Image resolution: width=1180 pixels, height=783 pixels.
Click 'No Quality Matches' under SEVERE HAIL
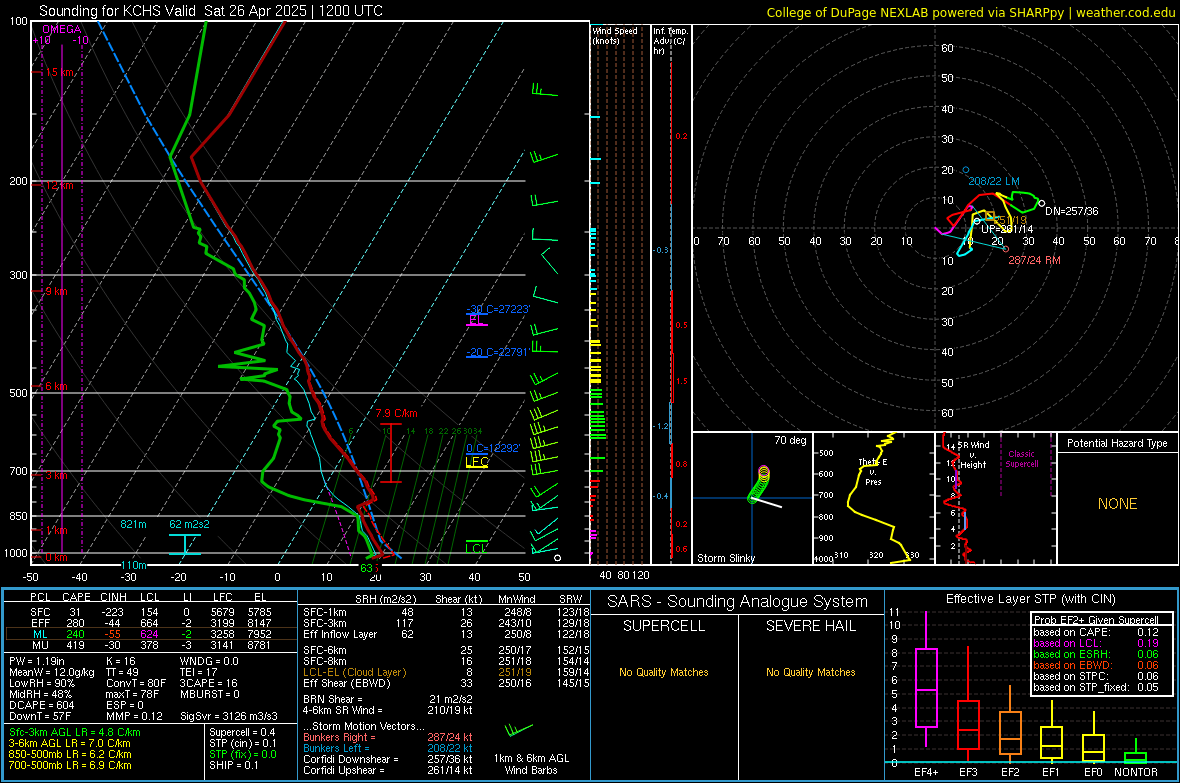point(810,672)
